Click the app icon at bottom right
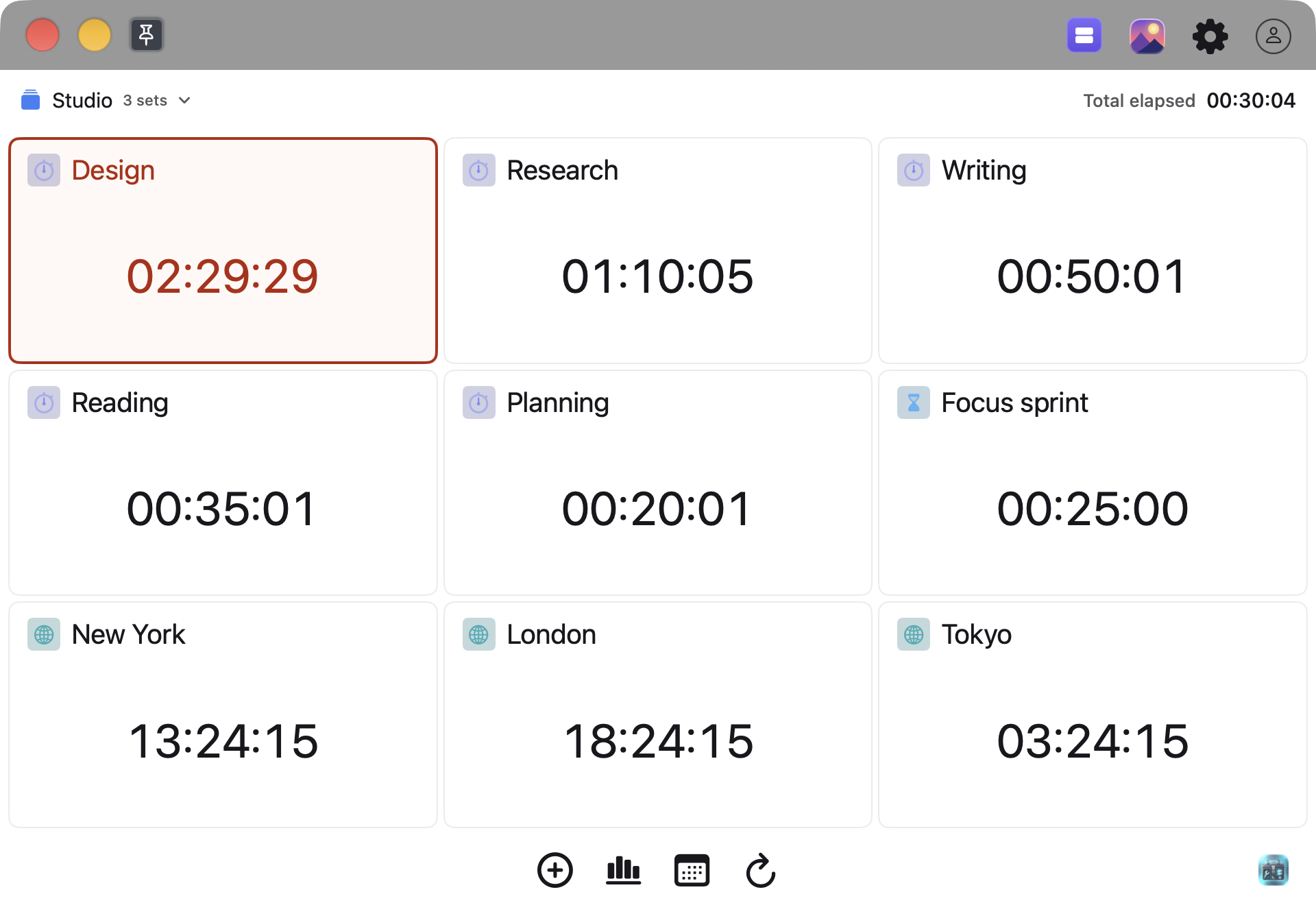The image size is (1316, 905). (1273, 870)
